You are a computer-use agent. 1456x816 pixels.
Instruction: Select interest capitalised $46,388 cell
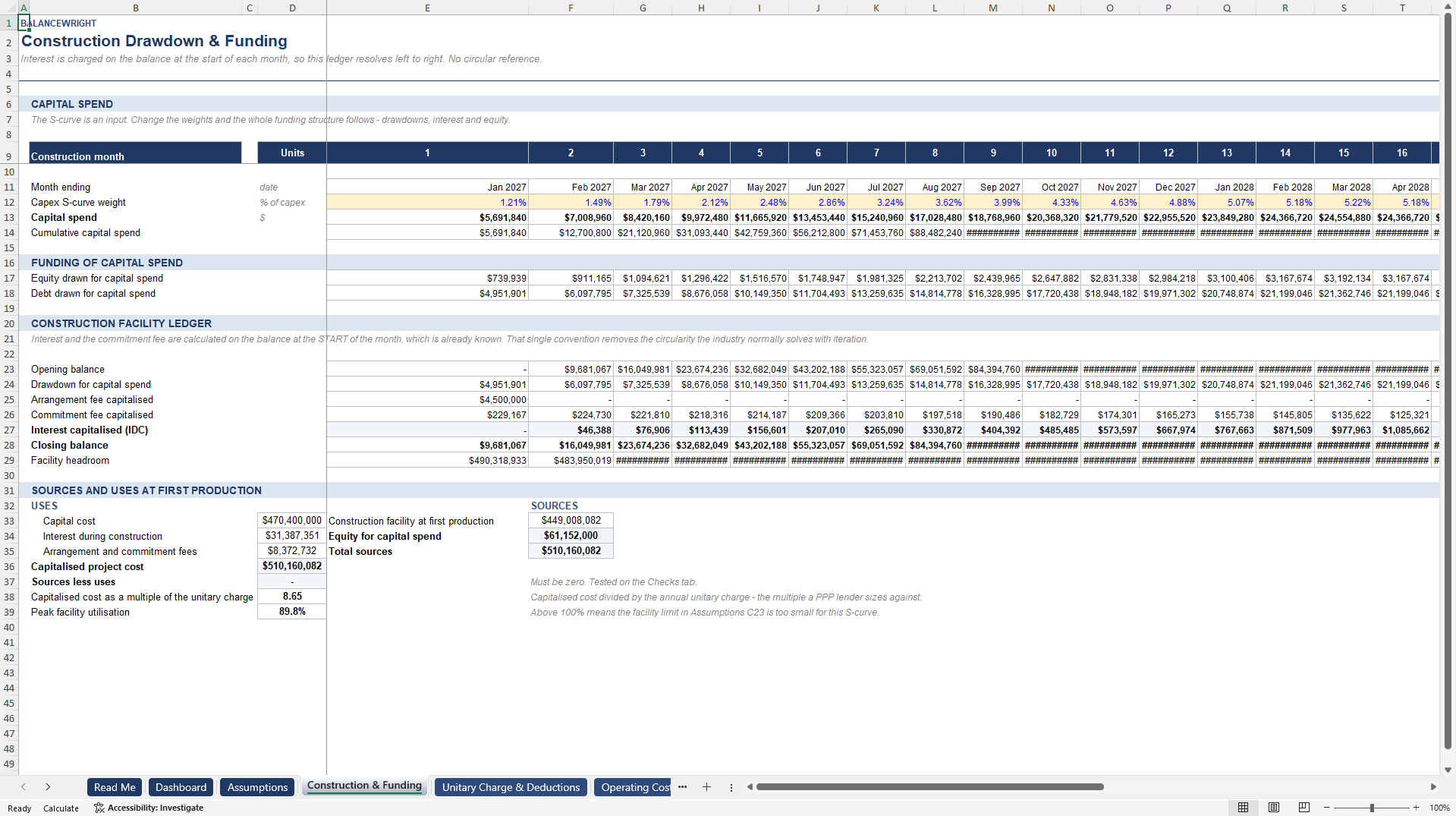pos(571,430)
